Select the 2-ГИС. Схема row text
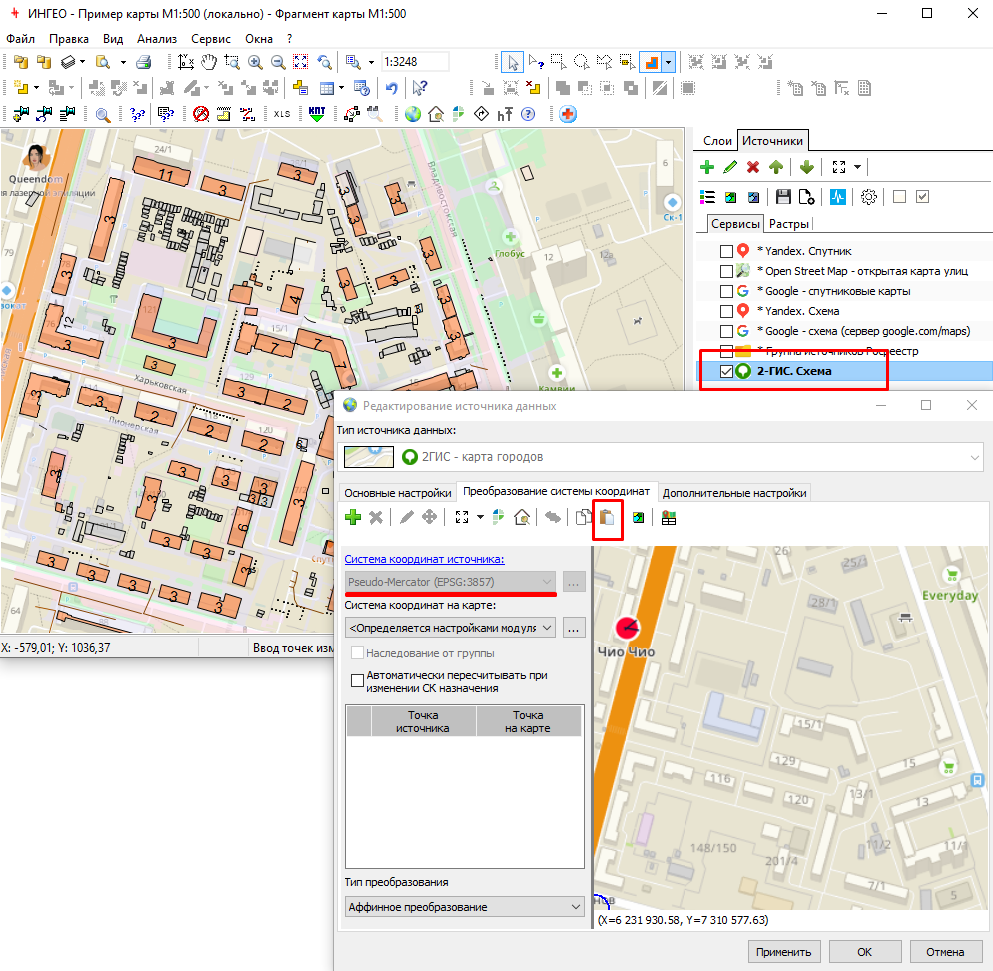This screenshot has height=971, width=993. 794,371
